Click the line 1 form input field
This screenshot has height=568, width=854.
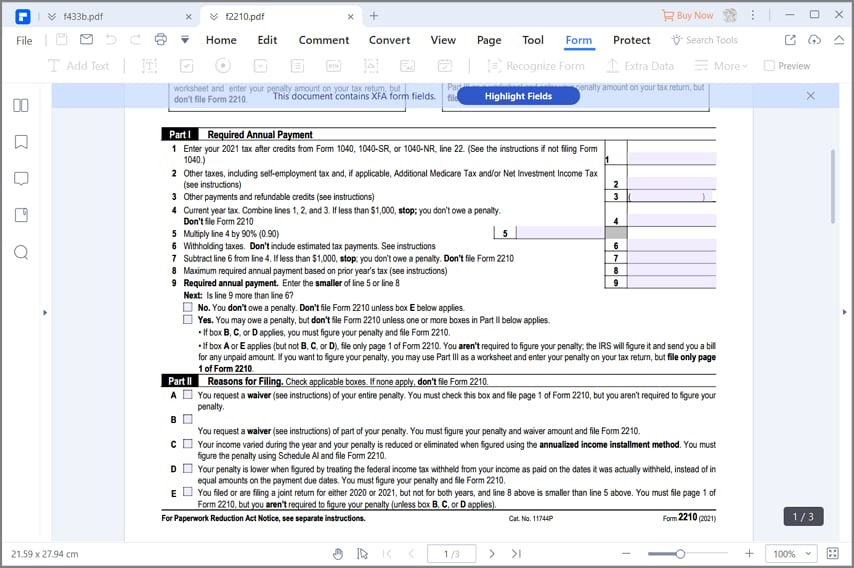672,158
